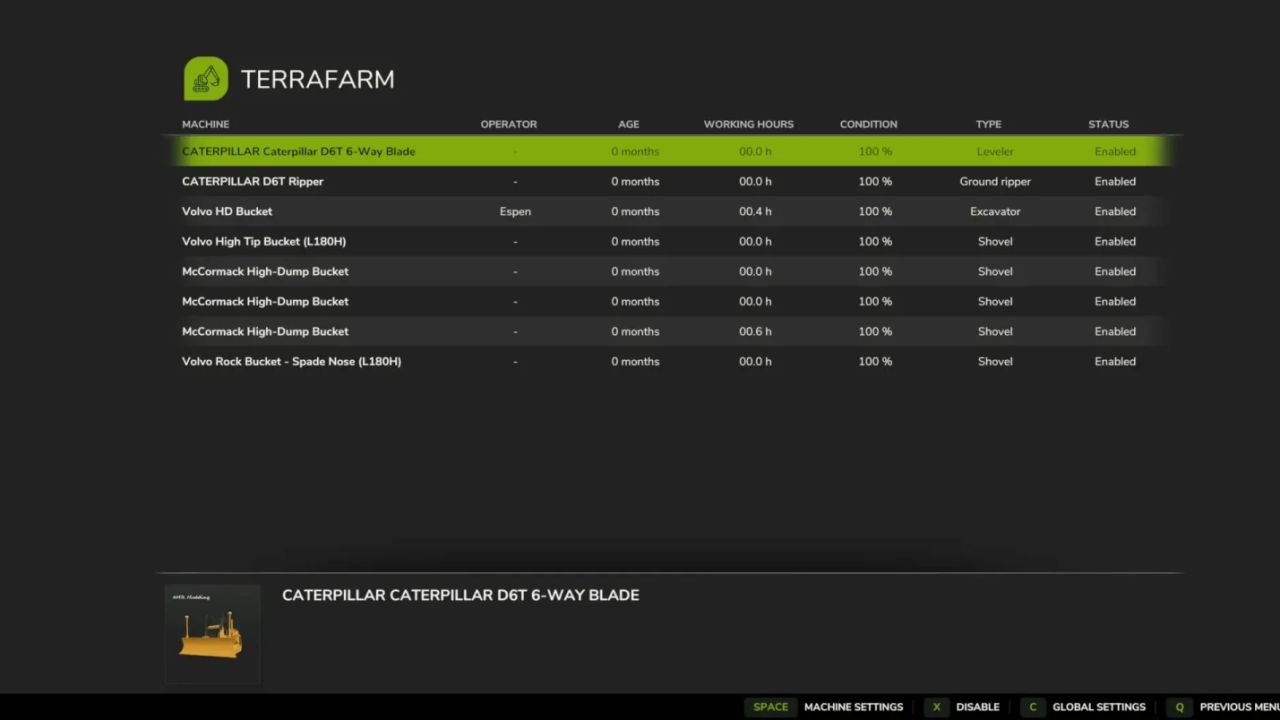Sort by Condition column header
The image size is (1280, 720).
click(x=868, y=124)
